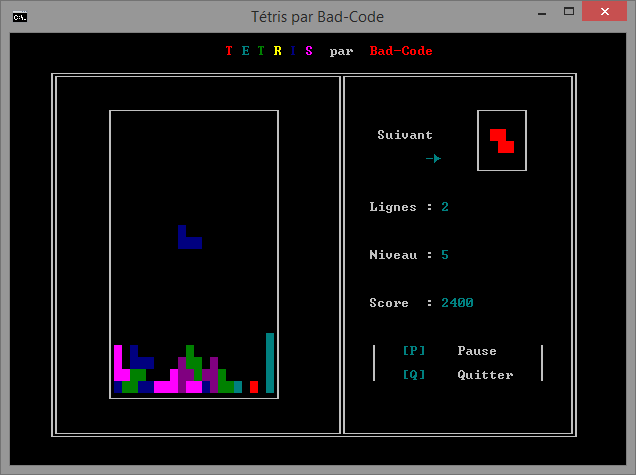The image size is (636, 475).
Task: Maximize the Tétris window
Action: tap(569, 11)
